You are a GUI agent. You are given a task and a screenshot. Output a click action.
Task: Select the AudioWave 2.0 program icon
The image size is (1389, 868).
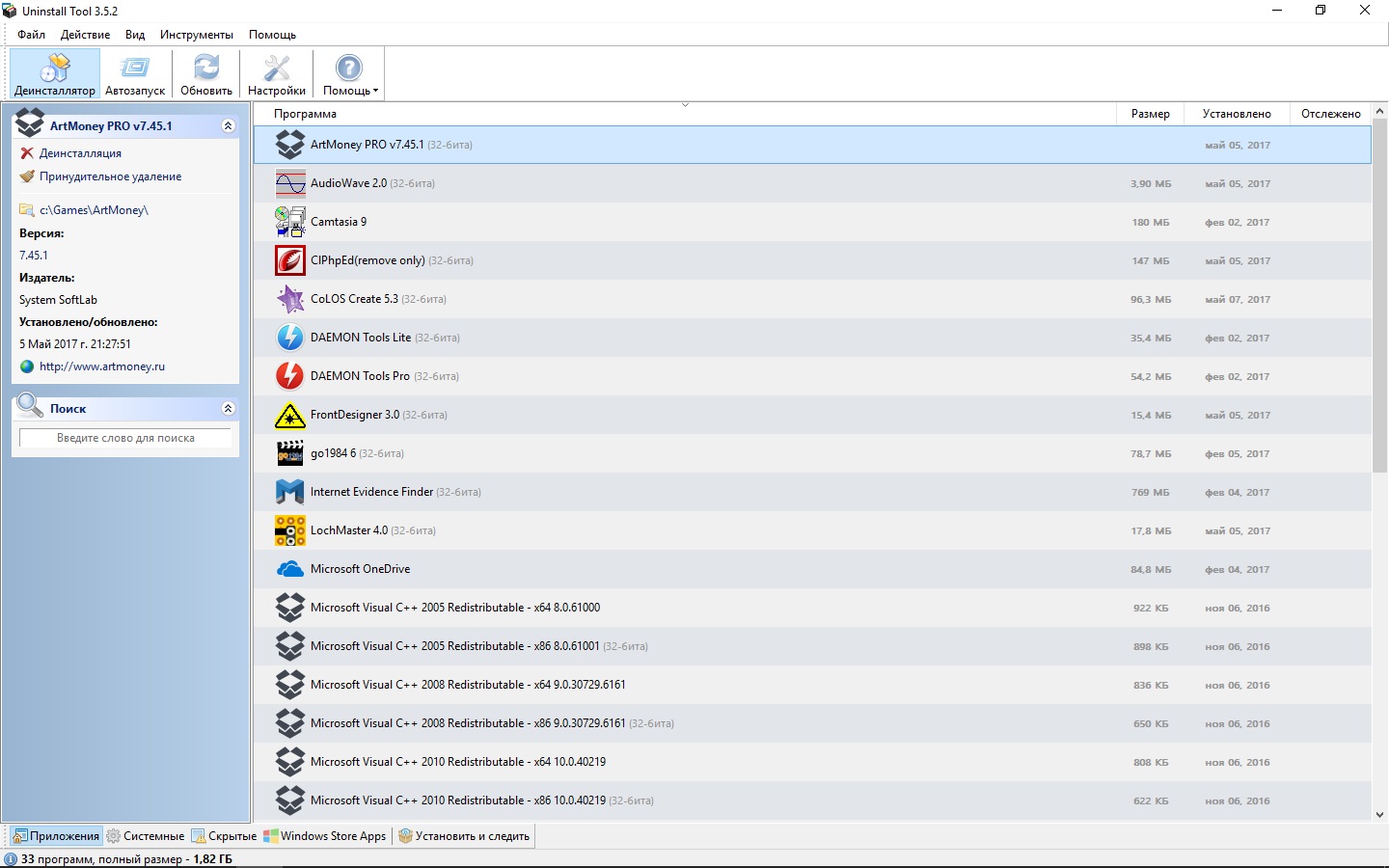(290, 183)
